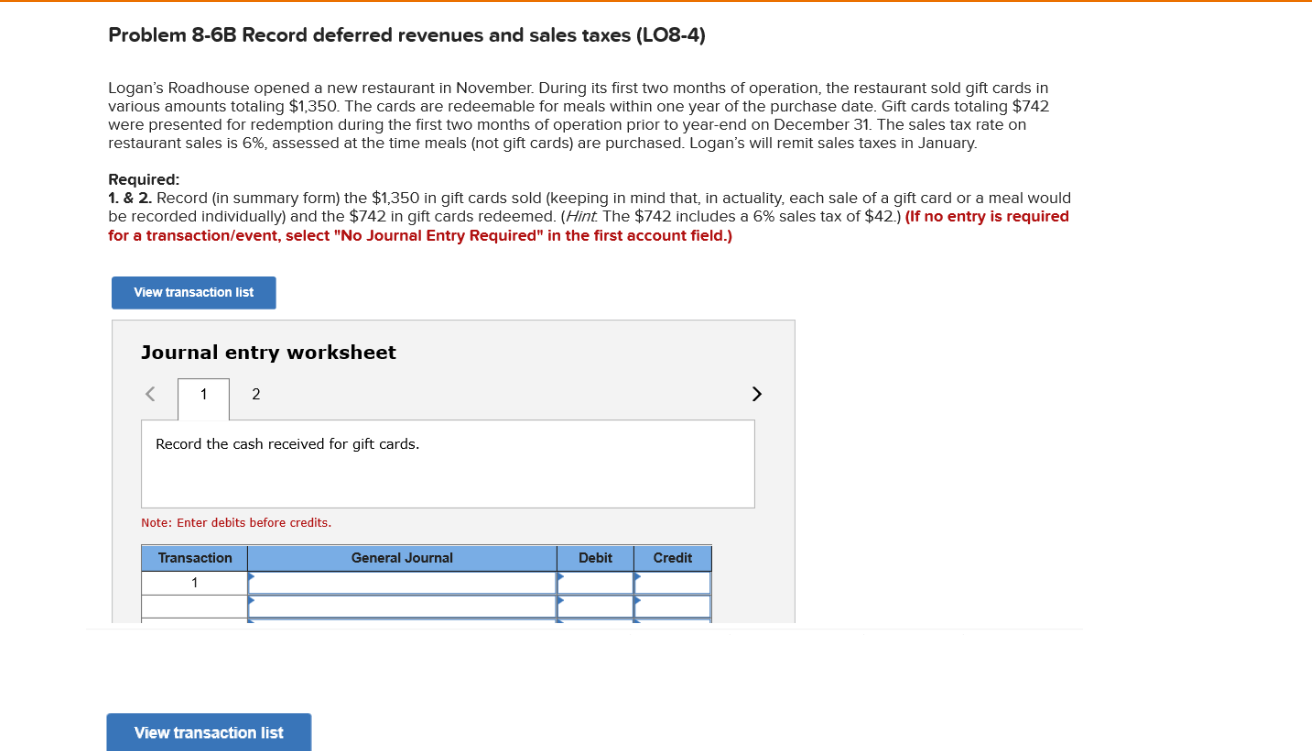Open account dropdown in first journal row

point(402,582)
